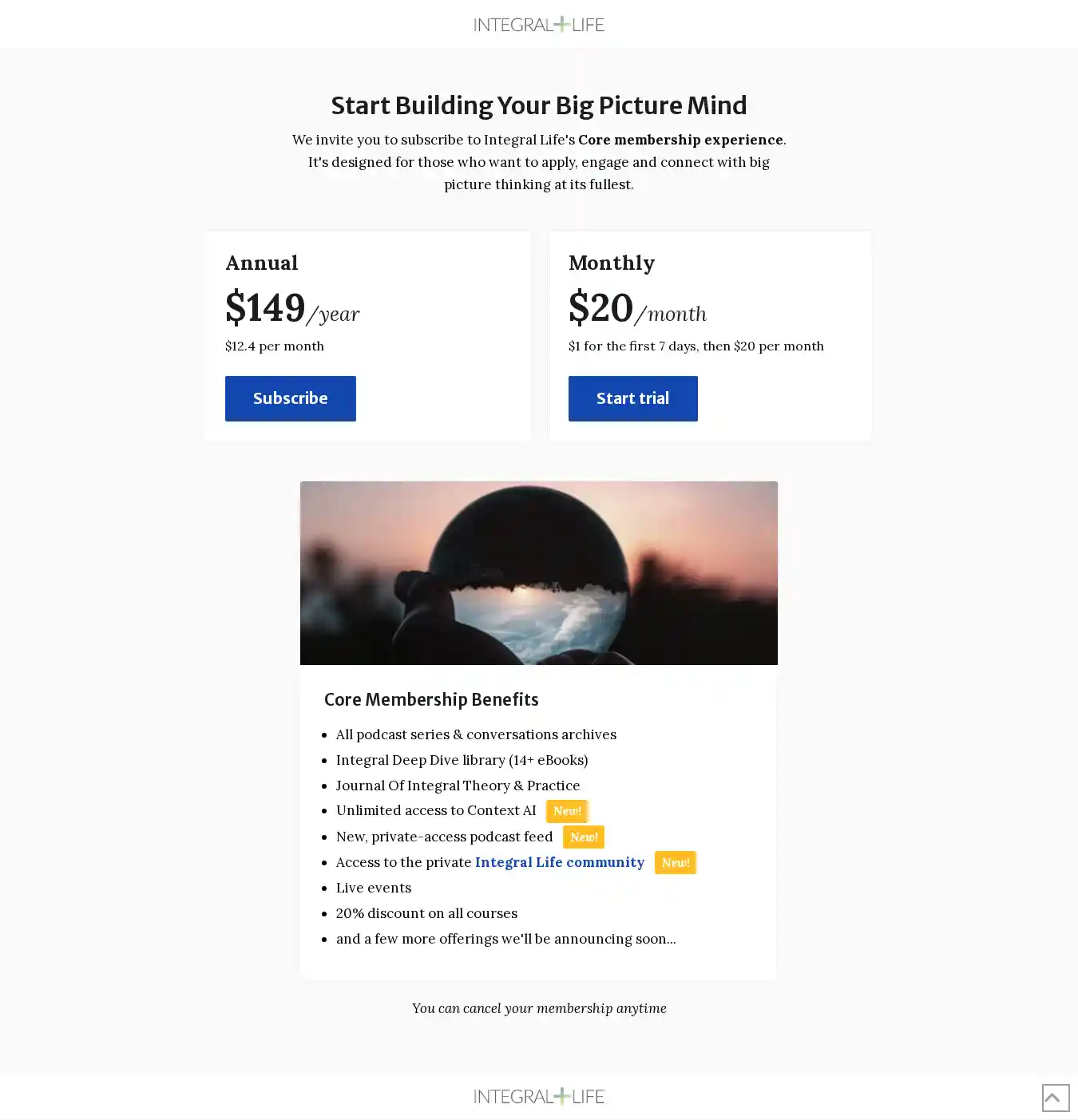Click the Core Membership Benefits heading
This screenshot has width=1078, height=1120.
point(431,699)
